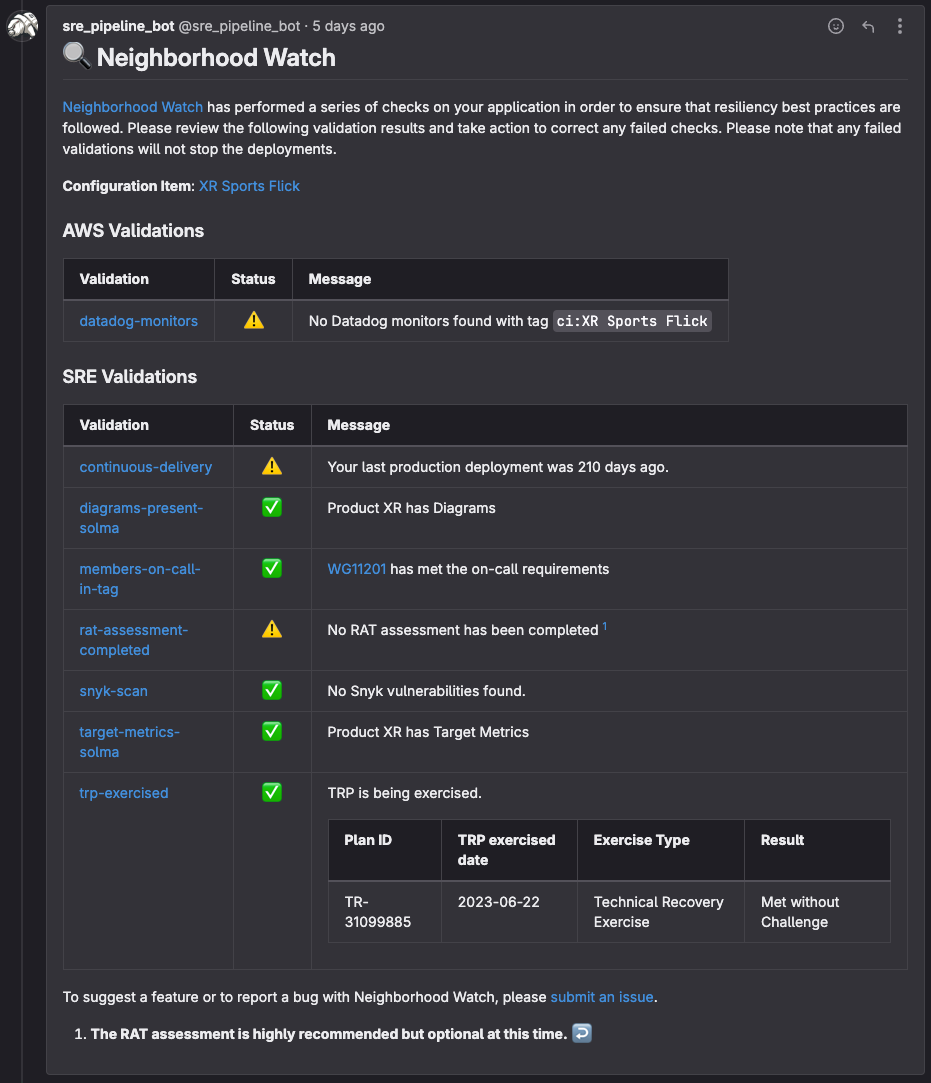Click green check in members-on-call-in-tag row
This screenshot has width=931, height=1083.
click(272, 568)
